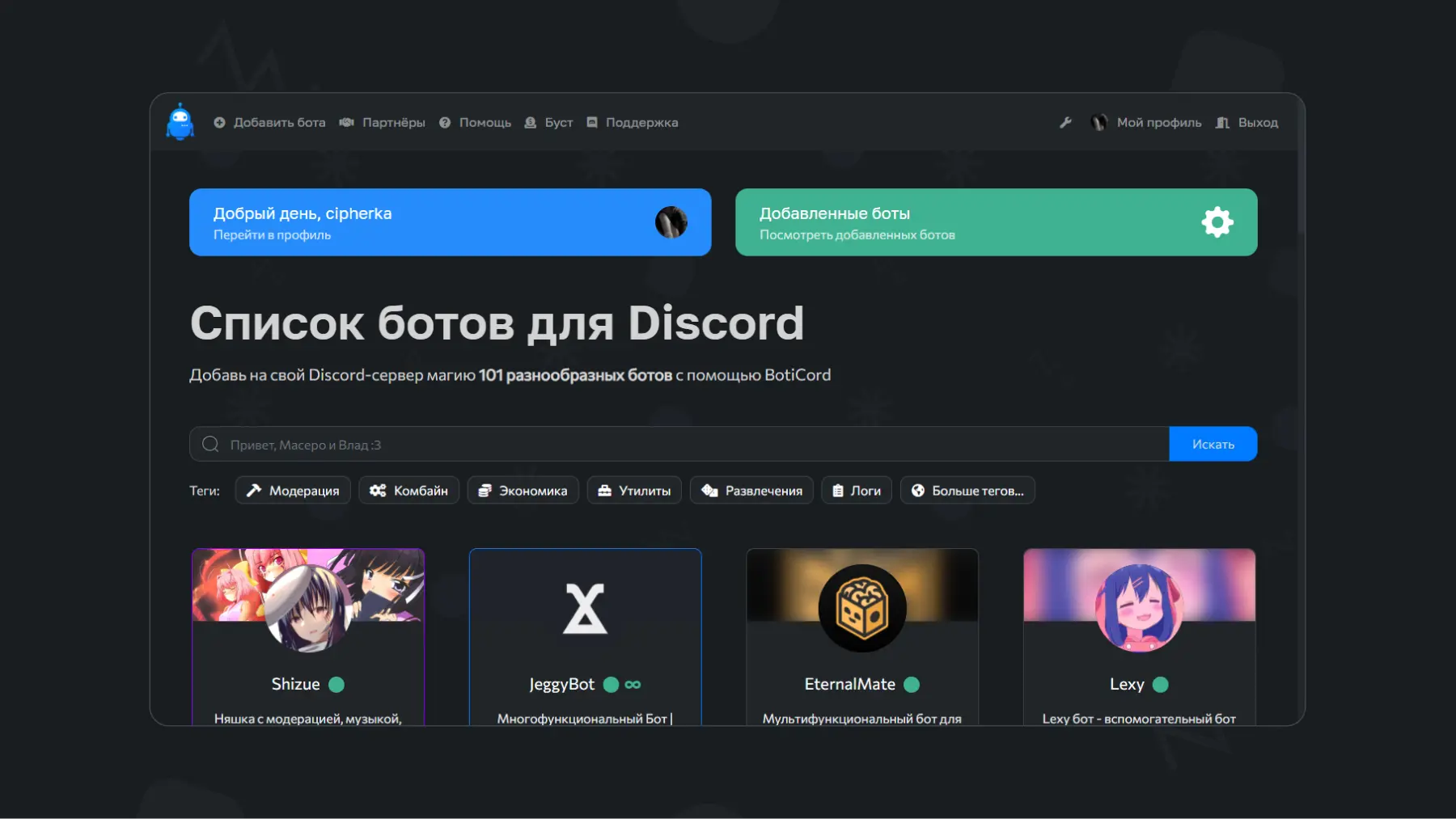Click the clipboard icon in Логи tag
The height and width of the screenshot is (819, 1456).
click(x=838, y=491)
